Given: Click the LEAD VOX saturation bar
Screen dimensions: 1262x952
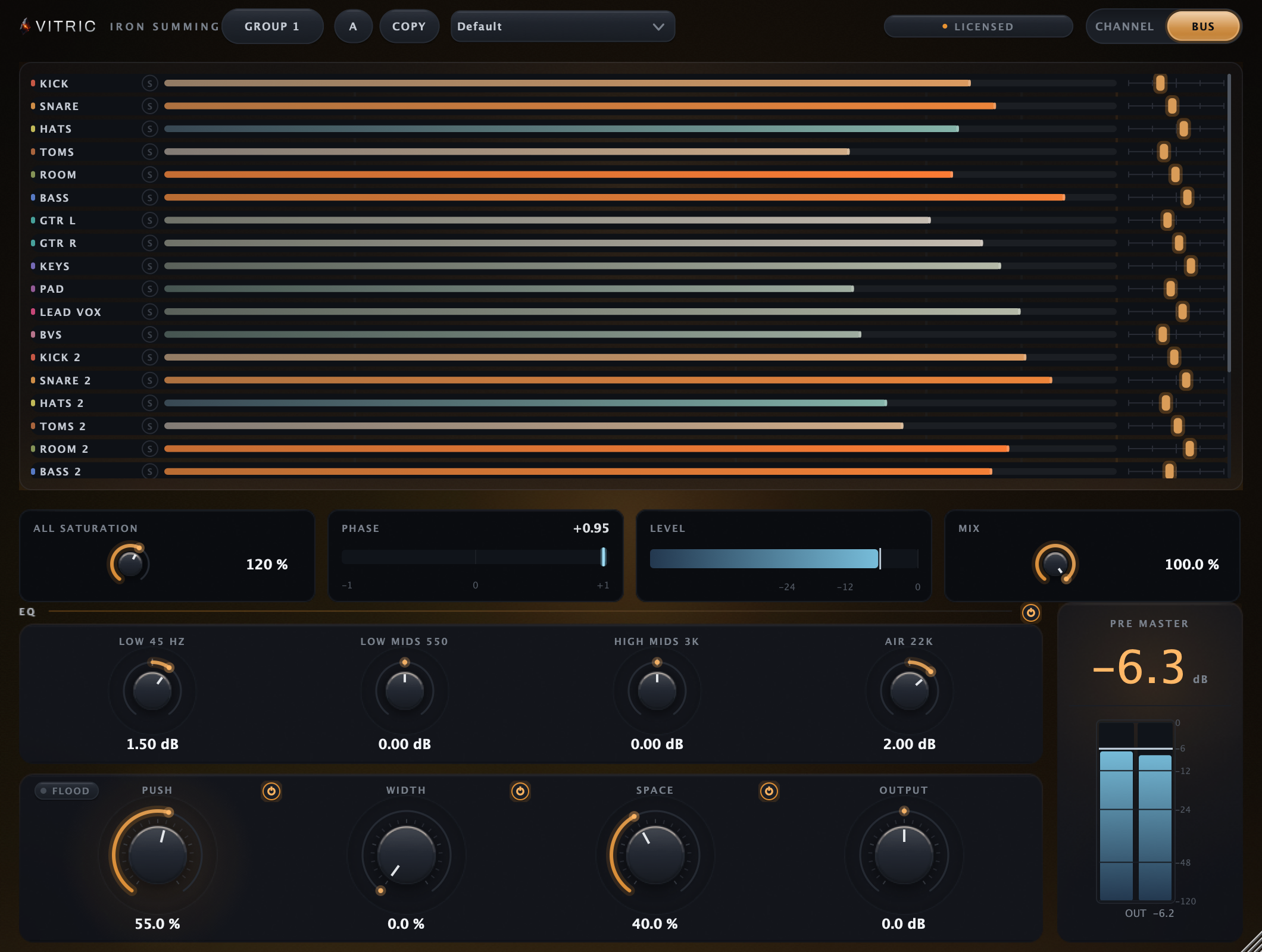Looking at the screenshot, I should point(640,312).
